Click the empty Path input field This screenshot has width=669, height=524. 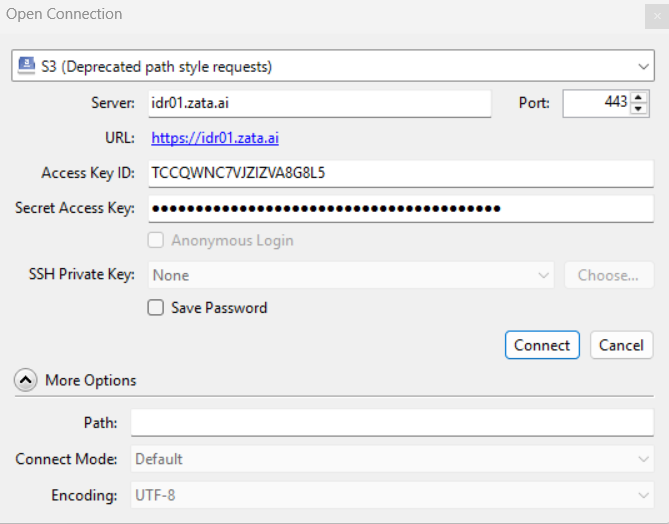pyautogui.click(x=392, y=423)
